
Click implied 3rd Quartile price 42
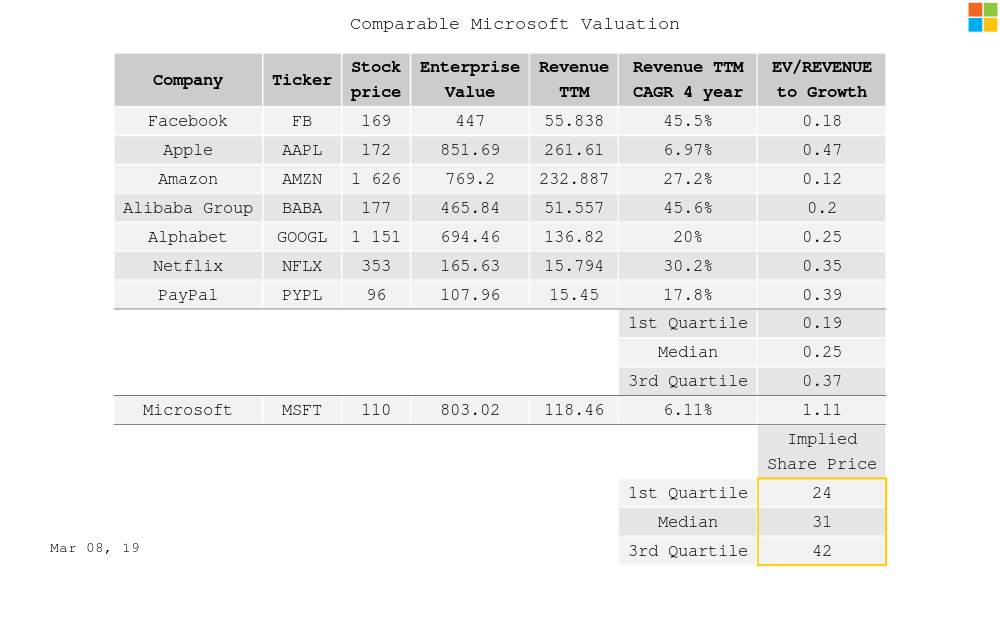click(821, 551)
